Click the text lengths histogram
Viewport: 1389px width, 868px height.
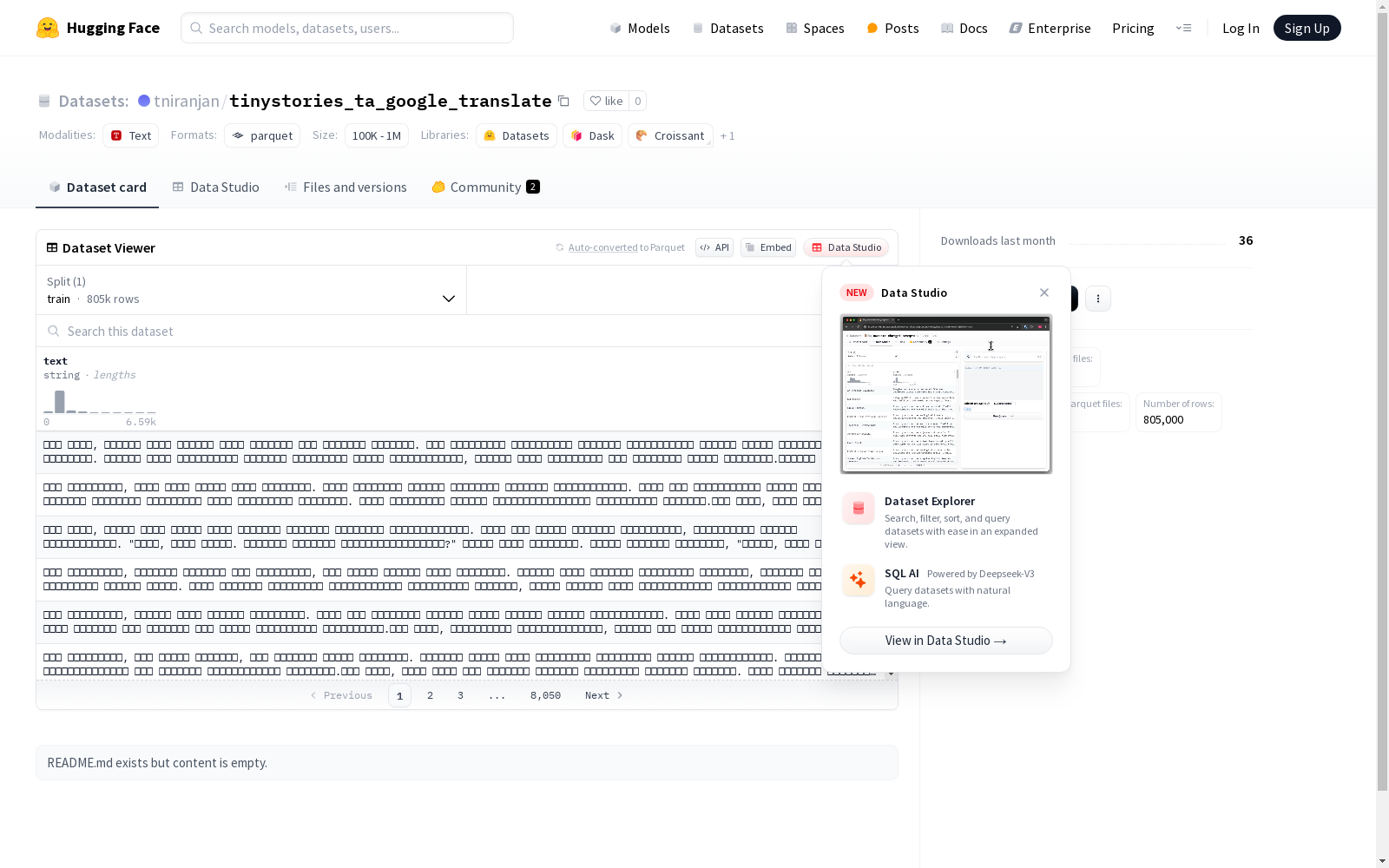pos(100,402)
